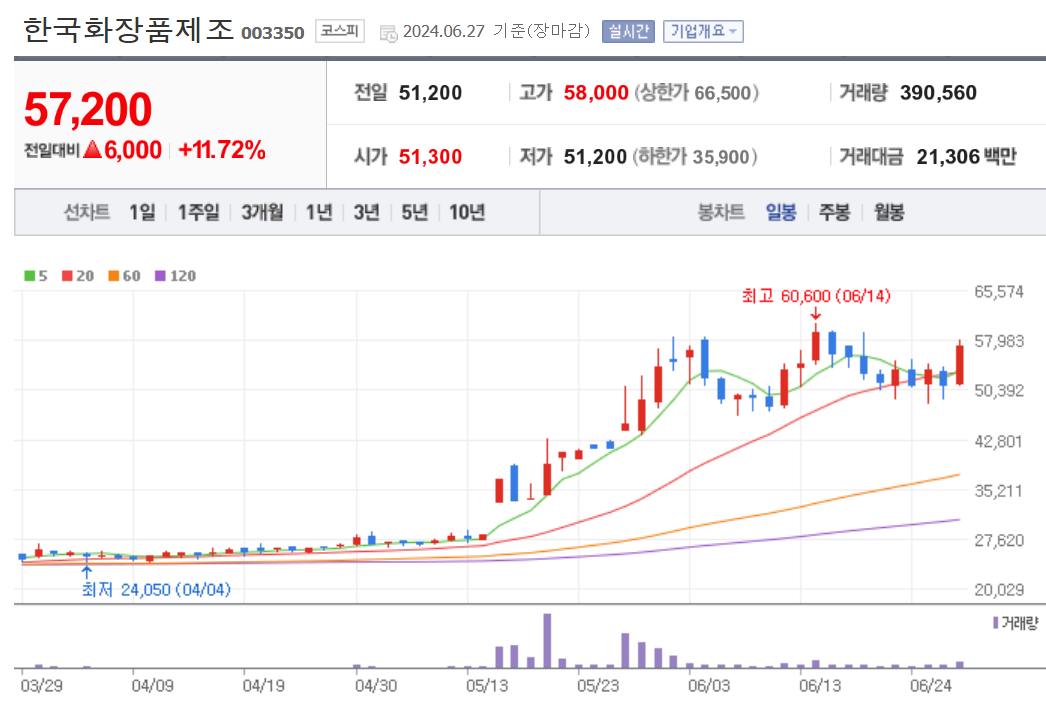Select the 1일 line chart tab
1046x716 pixels.
142,212
